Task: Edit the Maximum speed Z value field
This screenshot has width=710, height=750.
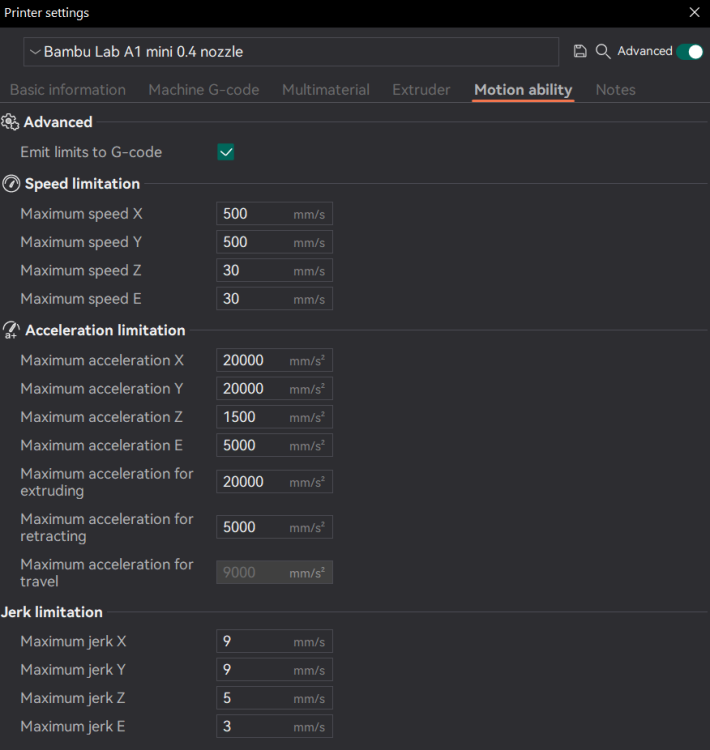Action: [254, 270]
